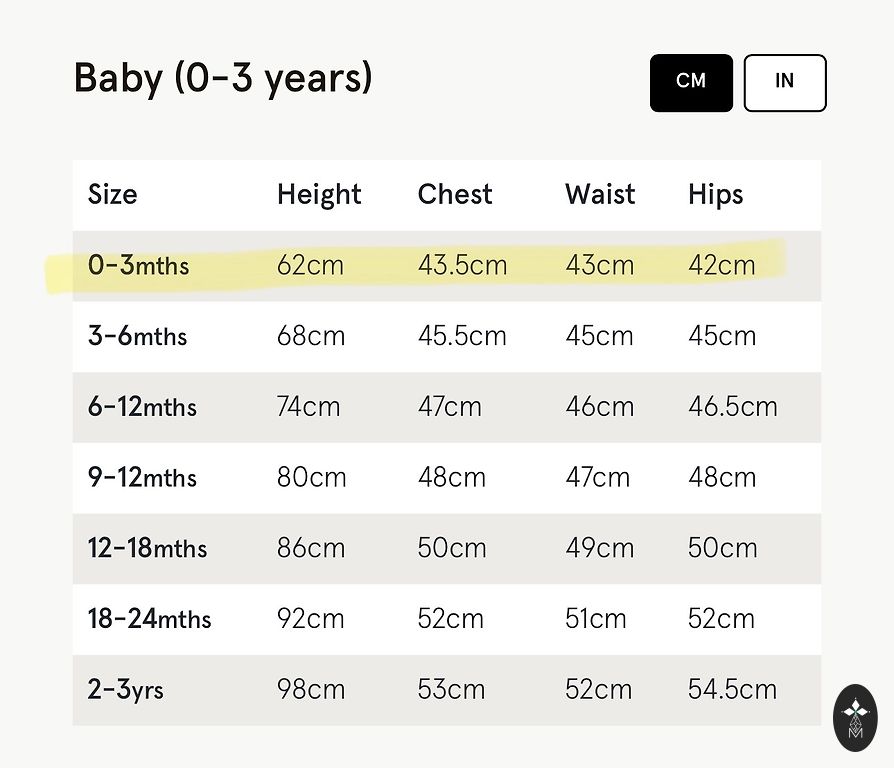Click the Height column header
The height and width of the screenshot is (768, 894).
[x=319, y=194]
